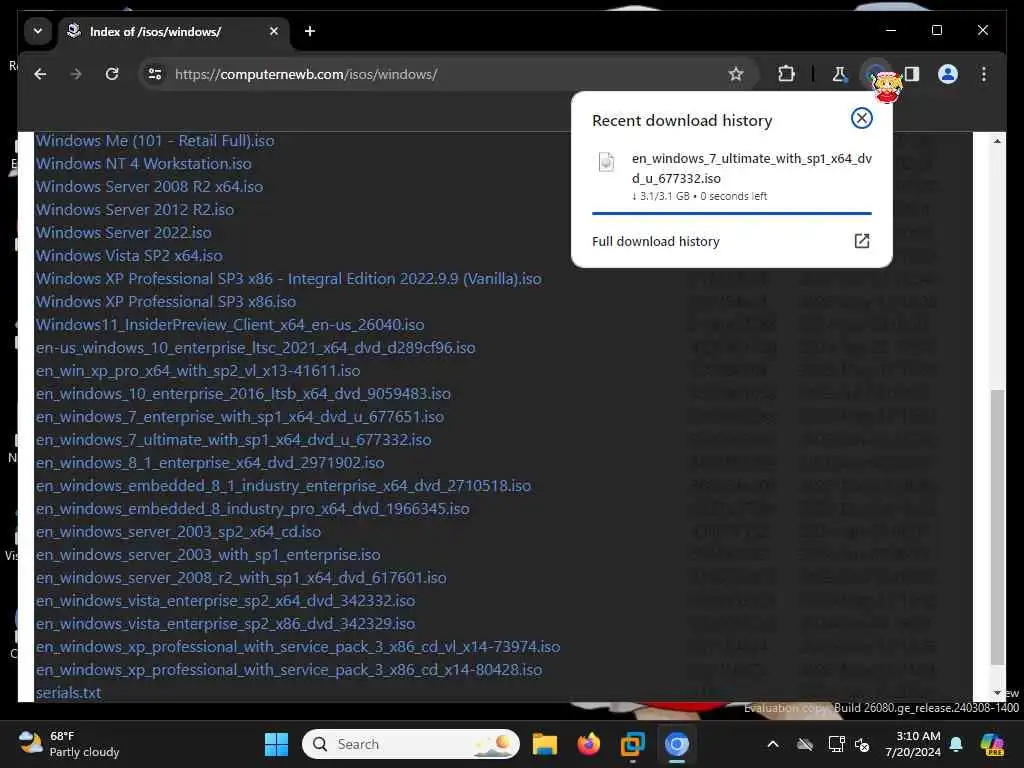Click the scrollbar down arrow

pyautogui.click(x=997, y=692)
